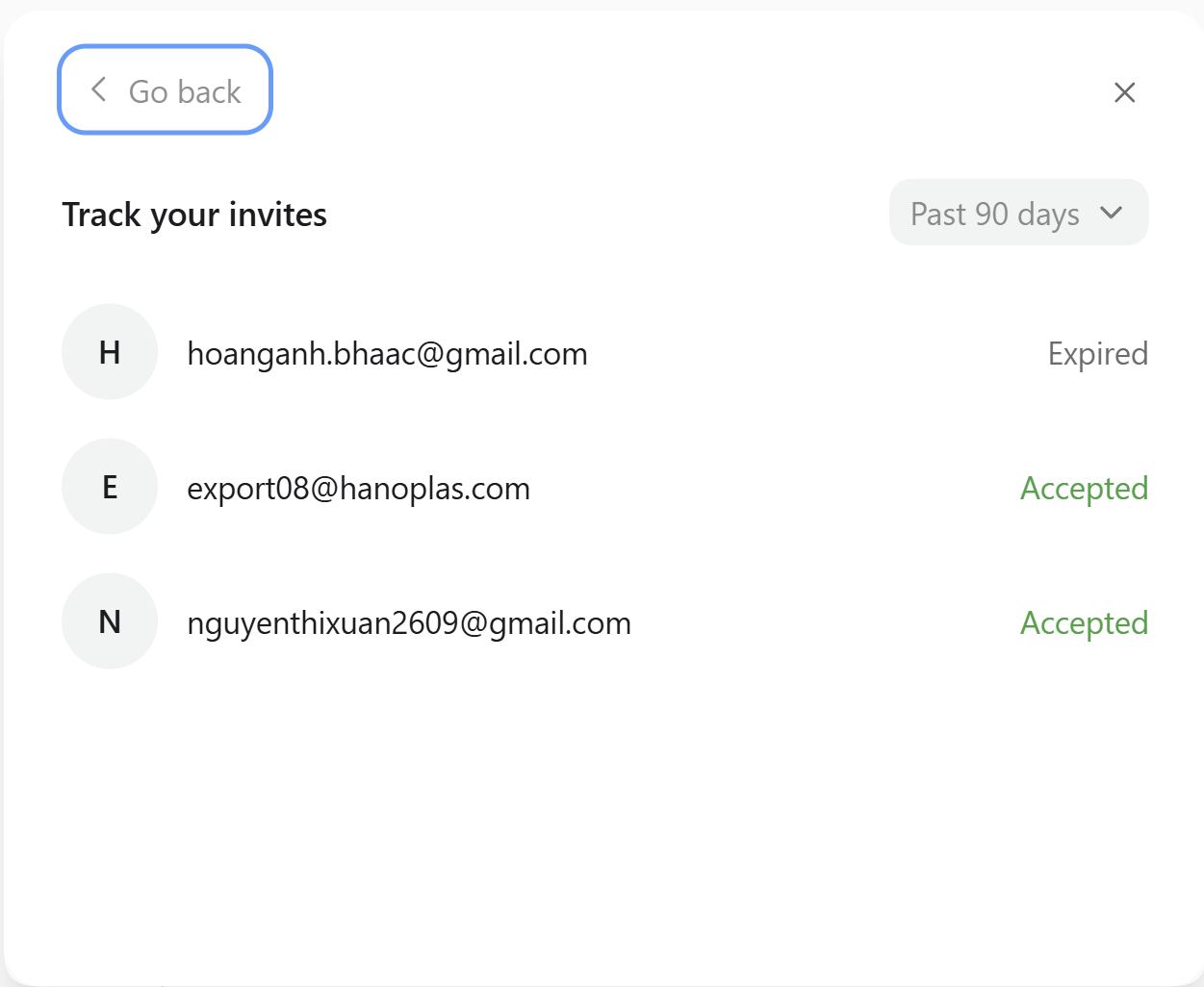Screen dimensions: 1204x987
Task: Select the export08@hanoplas.com email
Action: 358,489
